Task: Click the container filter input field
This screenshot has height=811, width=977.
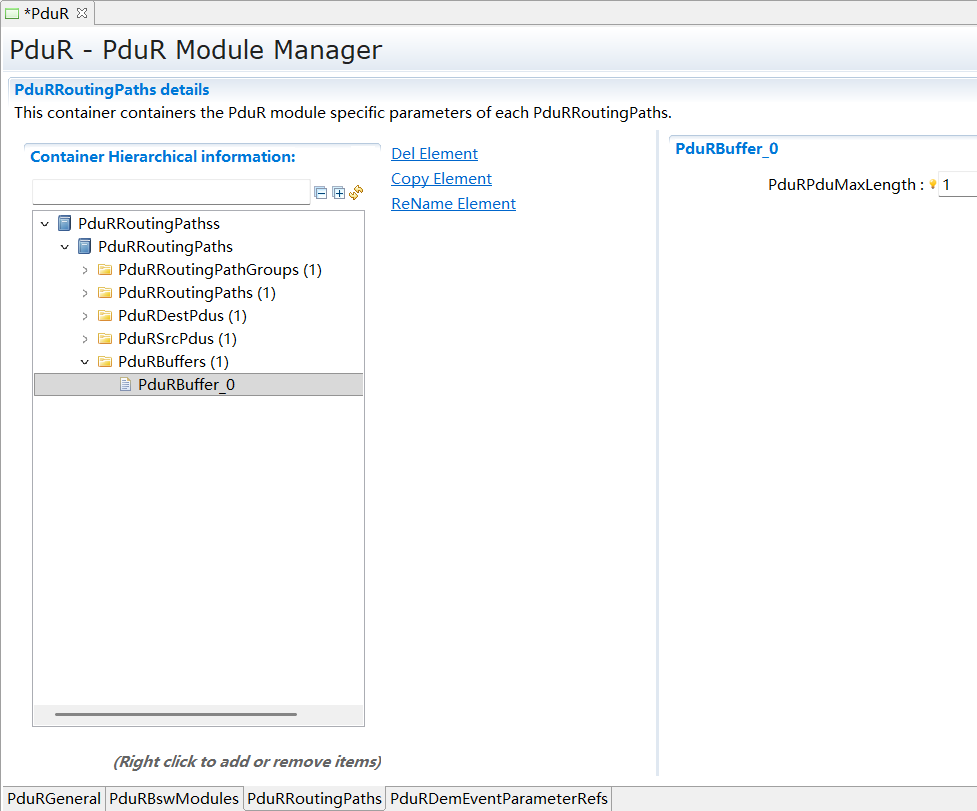Action: pyautogui.click(x=170, y=191)
